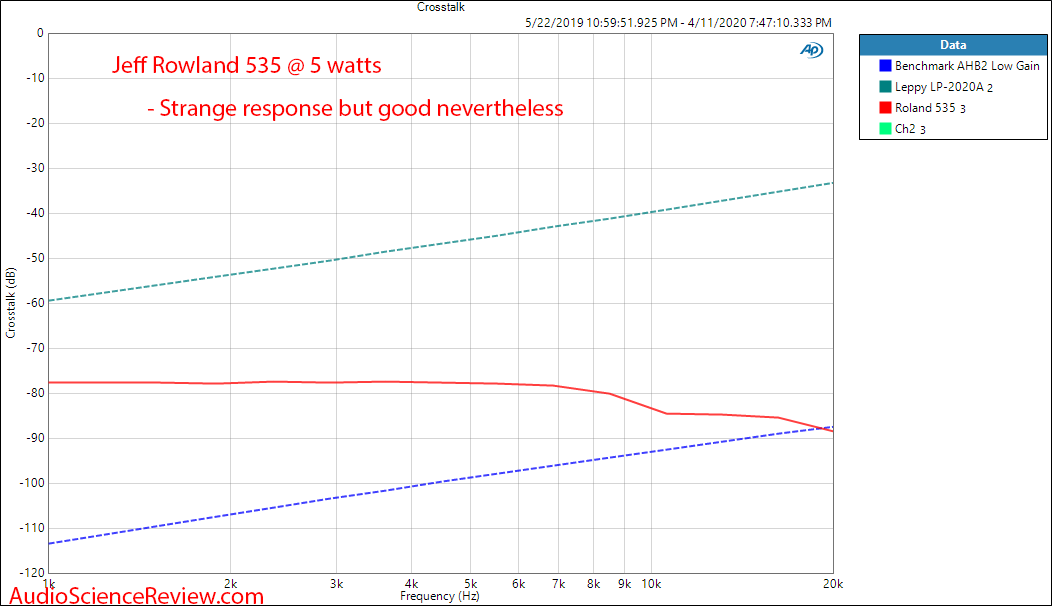Click the measurement date range timestamp
The width and height of the screenshot is (1052, 606).
[x=678, y=23]
